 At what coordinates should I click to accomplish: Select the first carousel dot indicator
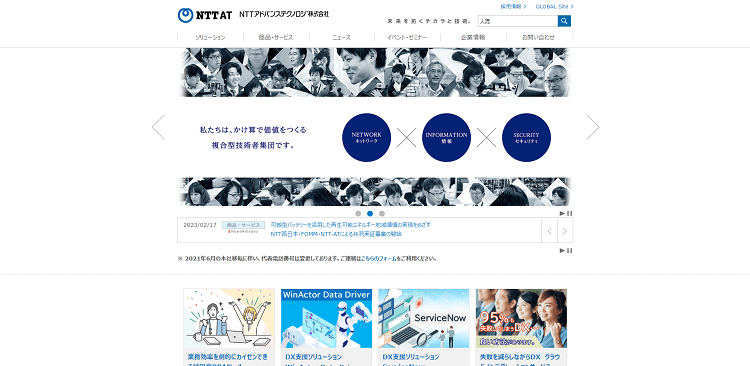tap(358, 213)
